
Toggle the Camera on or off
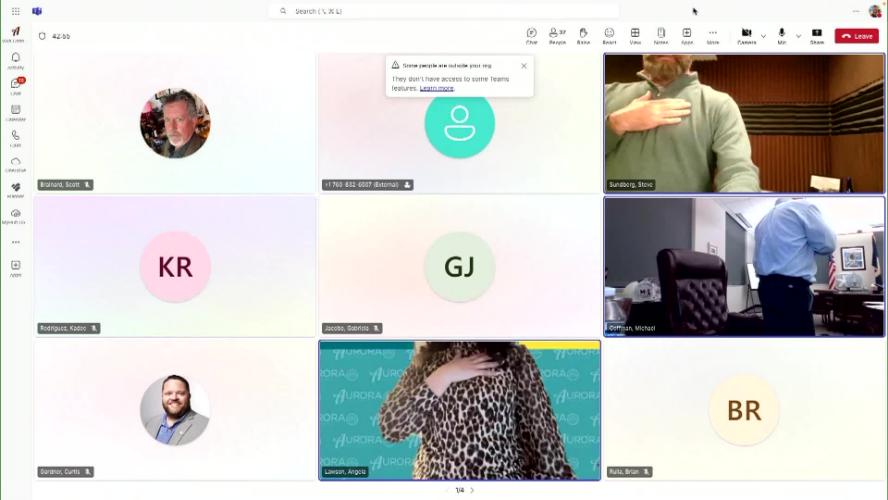746,35
